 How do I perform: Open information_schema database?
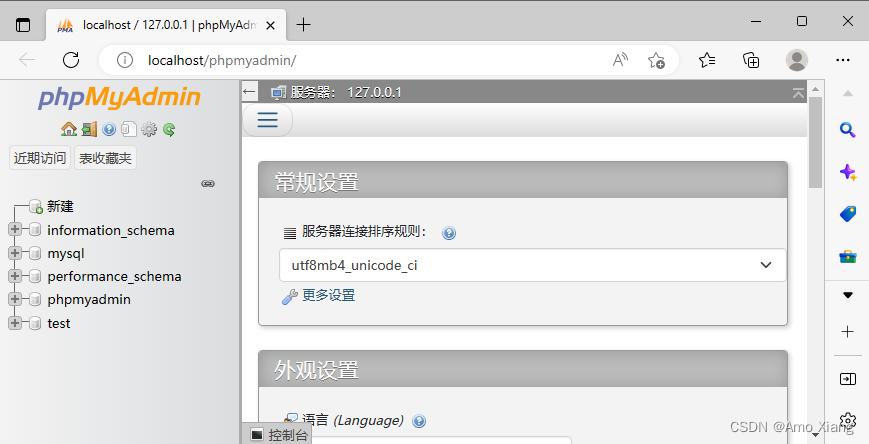point(111,230)
